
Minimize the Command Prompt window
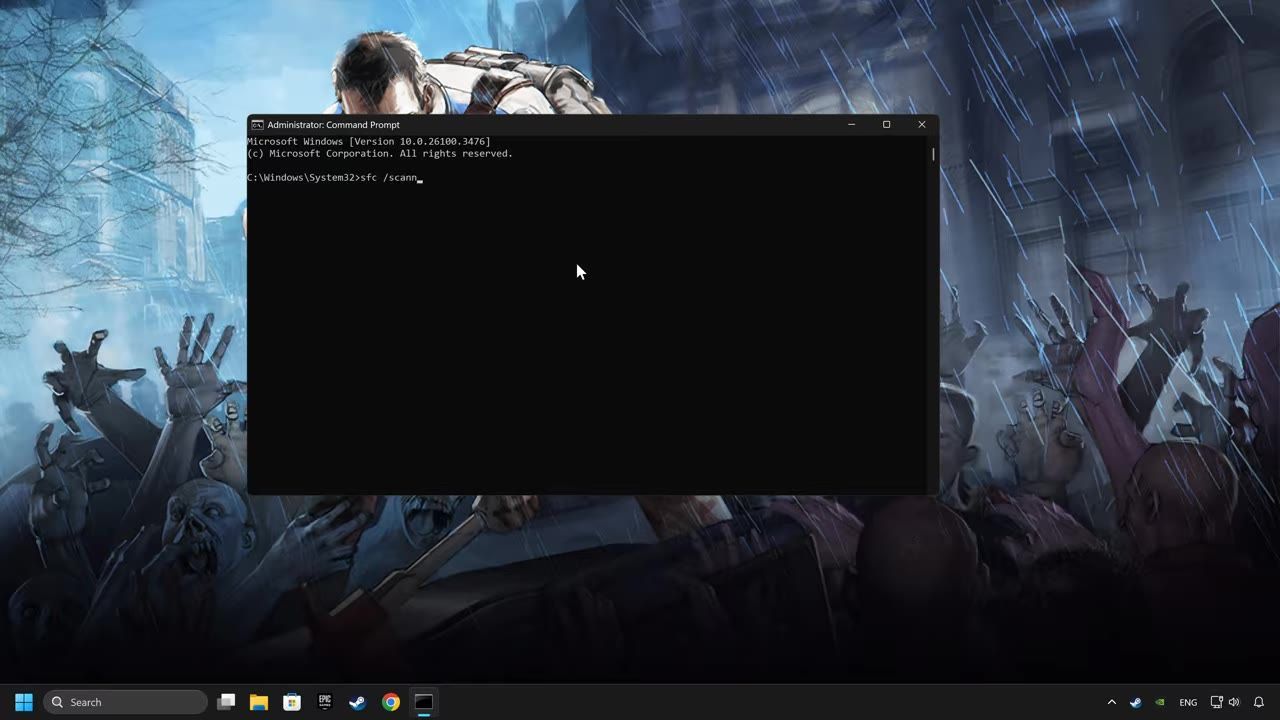click(851, 125)
